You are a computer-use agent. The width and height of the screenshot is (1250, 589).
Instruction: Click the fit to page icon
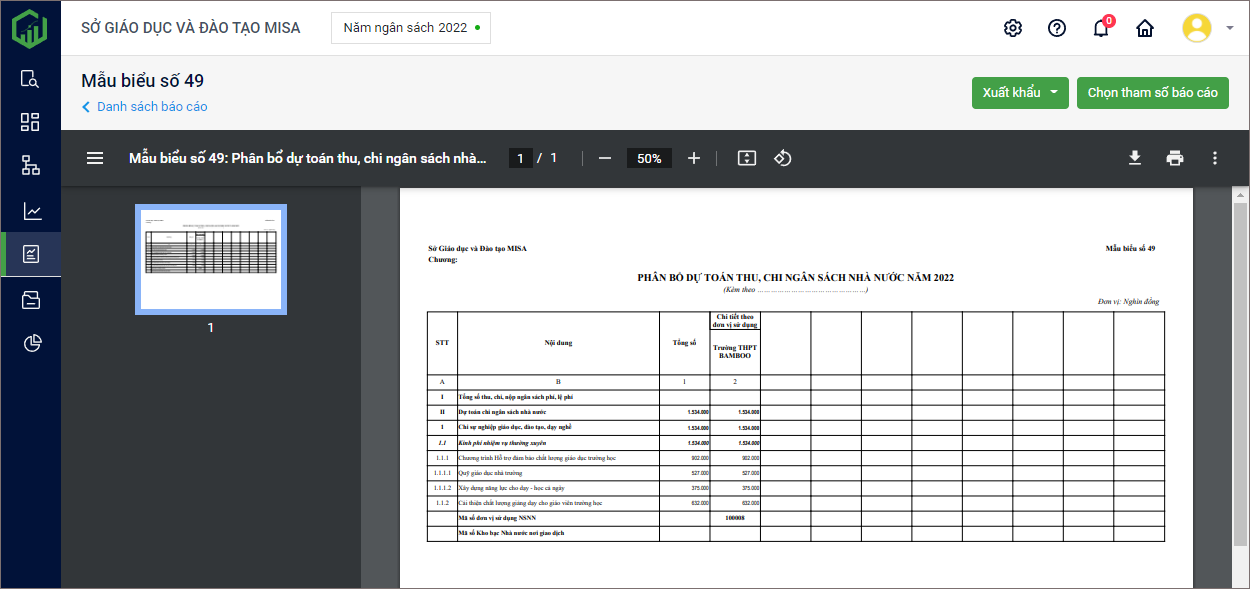(747, 158)
